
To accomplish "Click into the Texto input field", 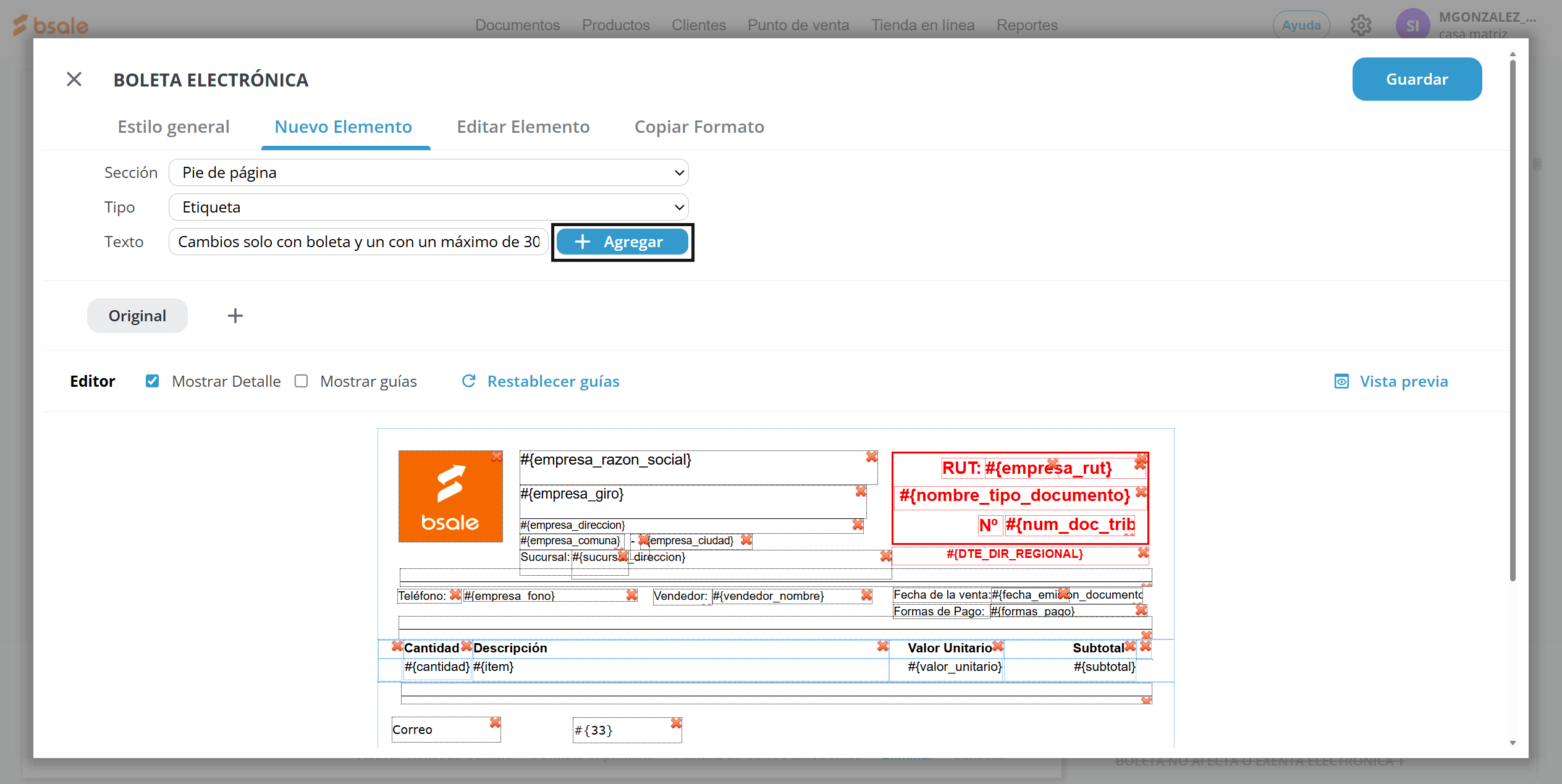I will click(358, 242).
